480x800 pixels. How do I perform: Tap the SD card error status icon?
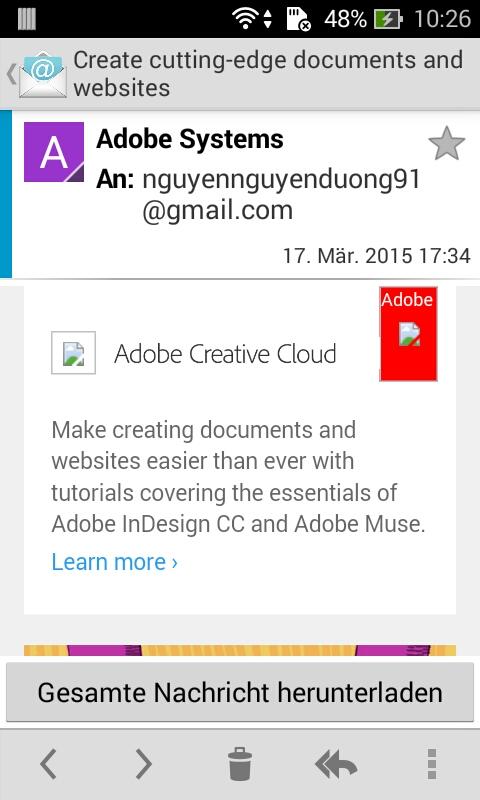pyautogui.click(x=298, y=19)
